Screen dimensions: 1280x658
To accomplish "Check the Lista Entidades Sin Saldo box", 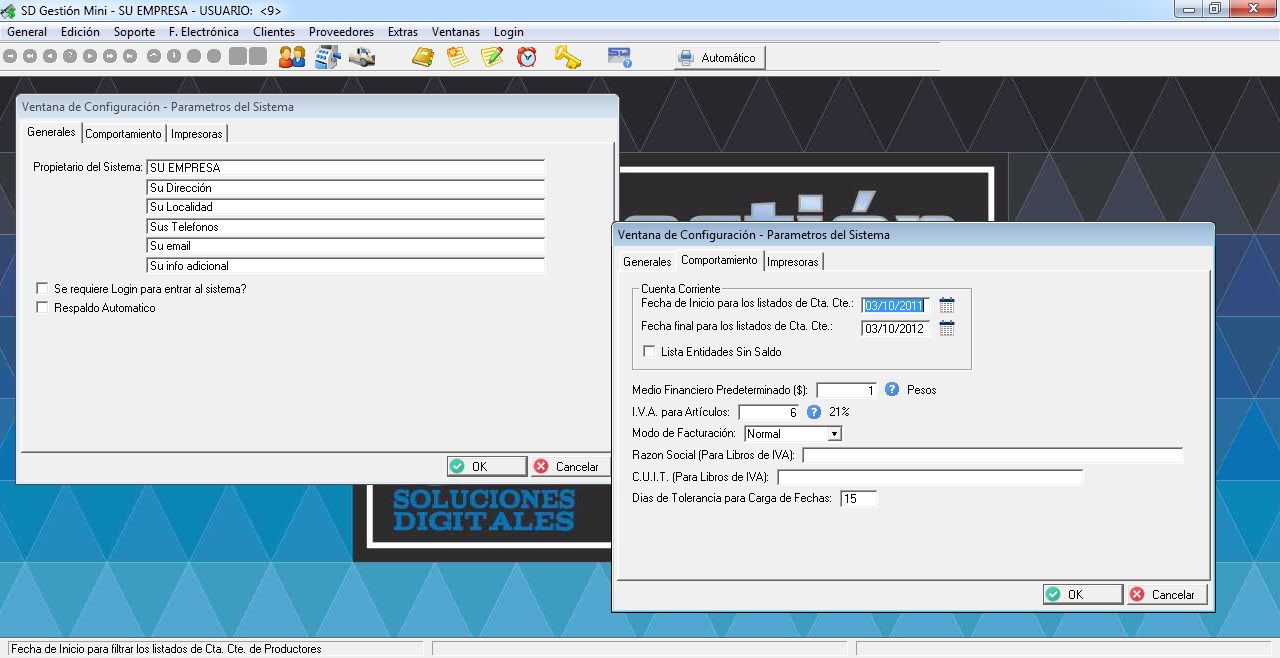I will click(649, 352).
